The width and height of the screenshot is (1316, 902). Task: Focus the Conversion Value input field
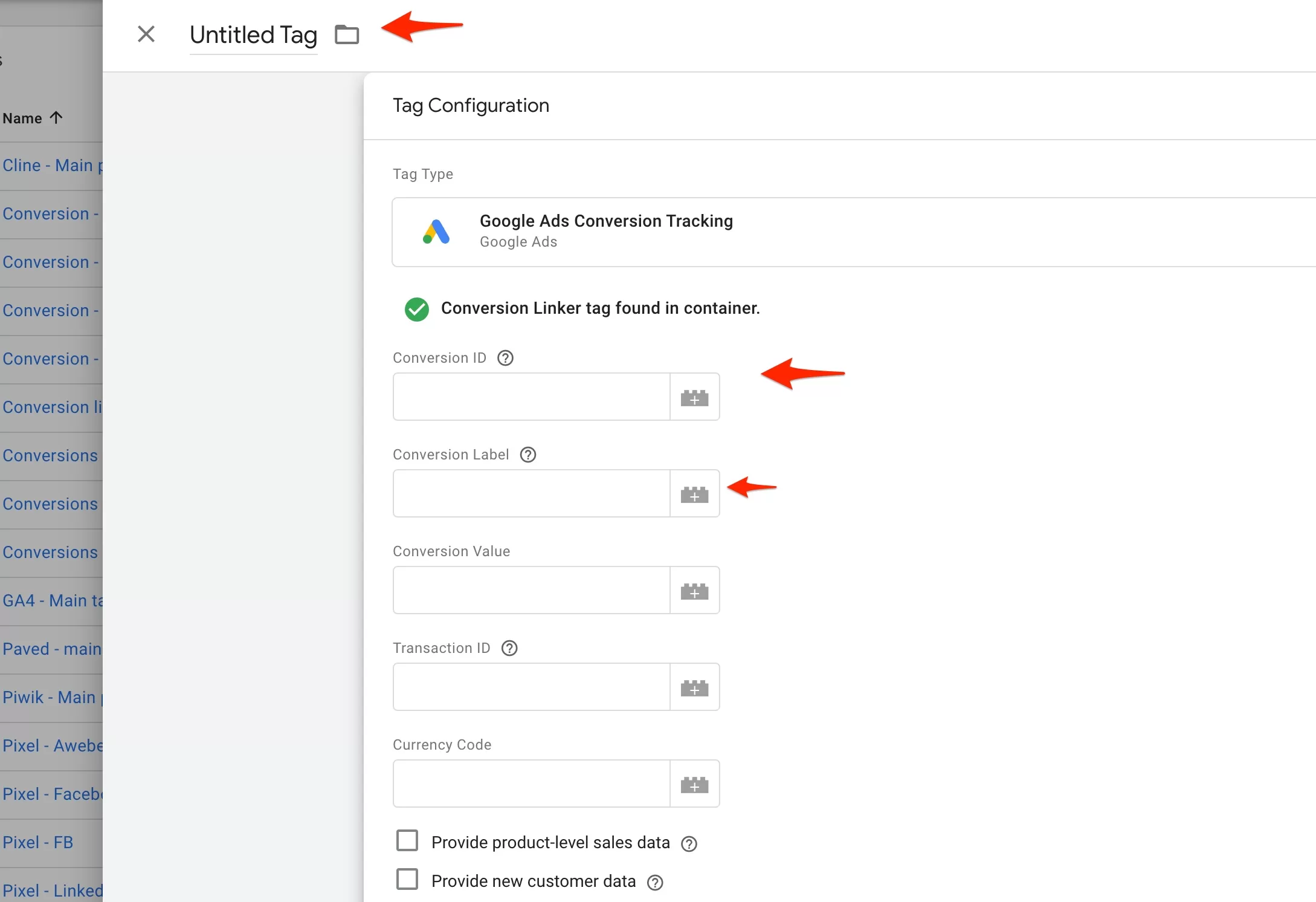(x=531, y=590)
